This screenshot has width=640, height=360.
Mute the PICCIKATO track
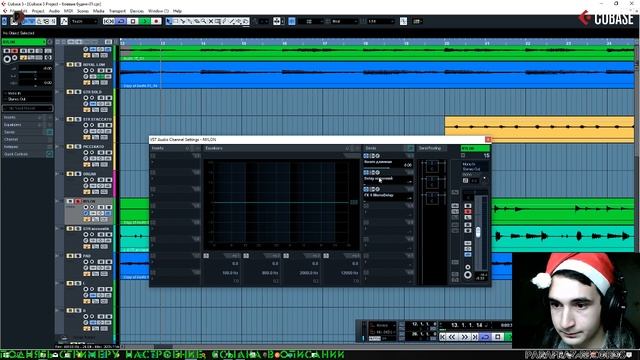[x=70, y=147]
